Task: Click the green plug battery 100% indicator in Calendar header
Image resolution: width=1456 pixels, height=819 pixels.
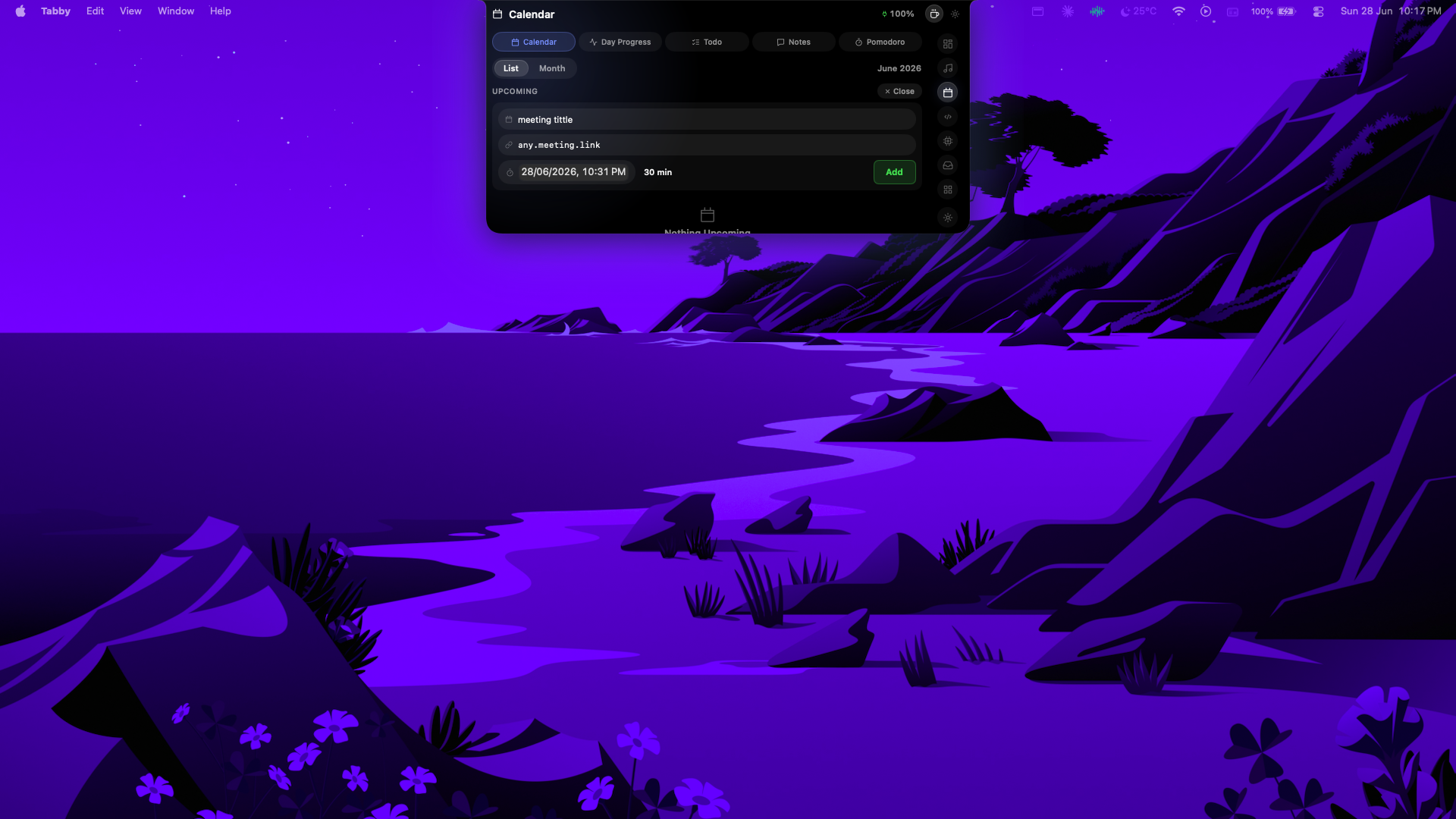Action: [898, 14]
